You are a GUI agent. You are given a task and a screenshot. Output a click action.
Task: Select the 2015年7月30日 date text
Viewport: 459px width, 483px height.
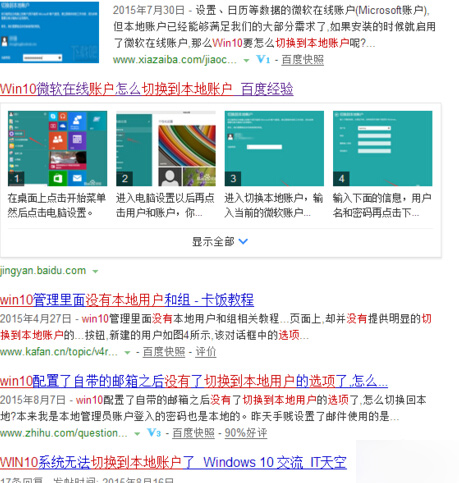(149, 10)
